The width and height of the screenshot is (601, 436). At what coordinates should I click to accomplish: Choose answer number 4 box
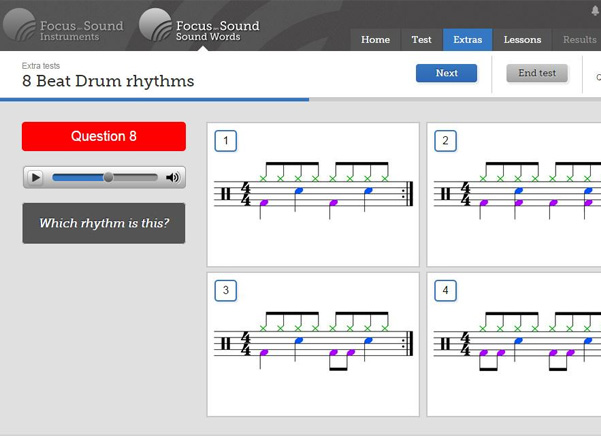pyautogui.click(x=445, y=290)
